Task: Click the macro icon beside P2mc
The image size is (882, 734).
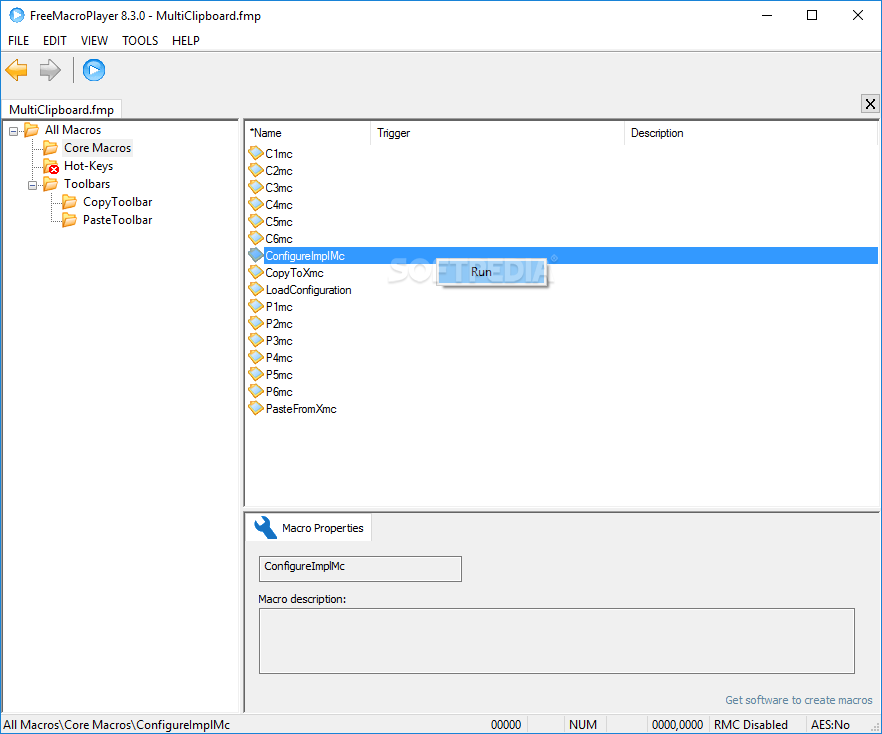Action: [256, 323]
